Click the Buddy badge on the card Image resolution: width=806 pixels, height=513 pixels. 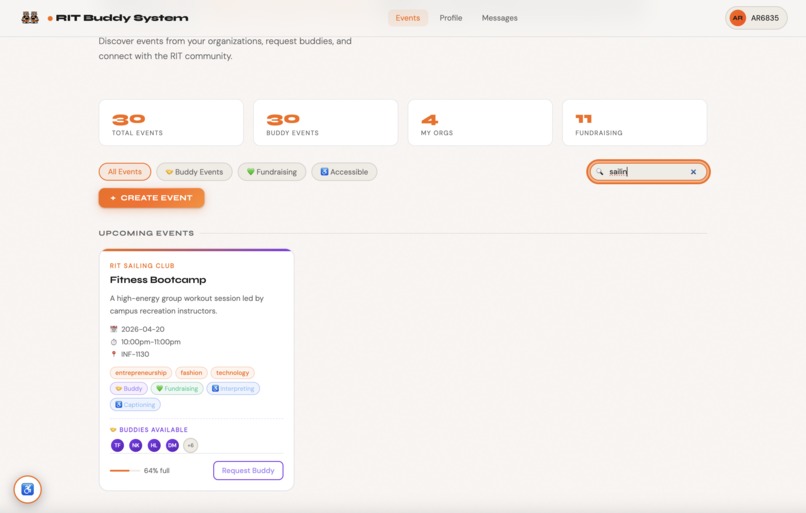tap(129, 389)
